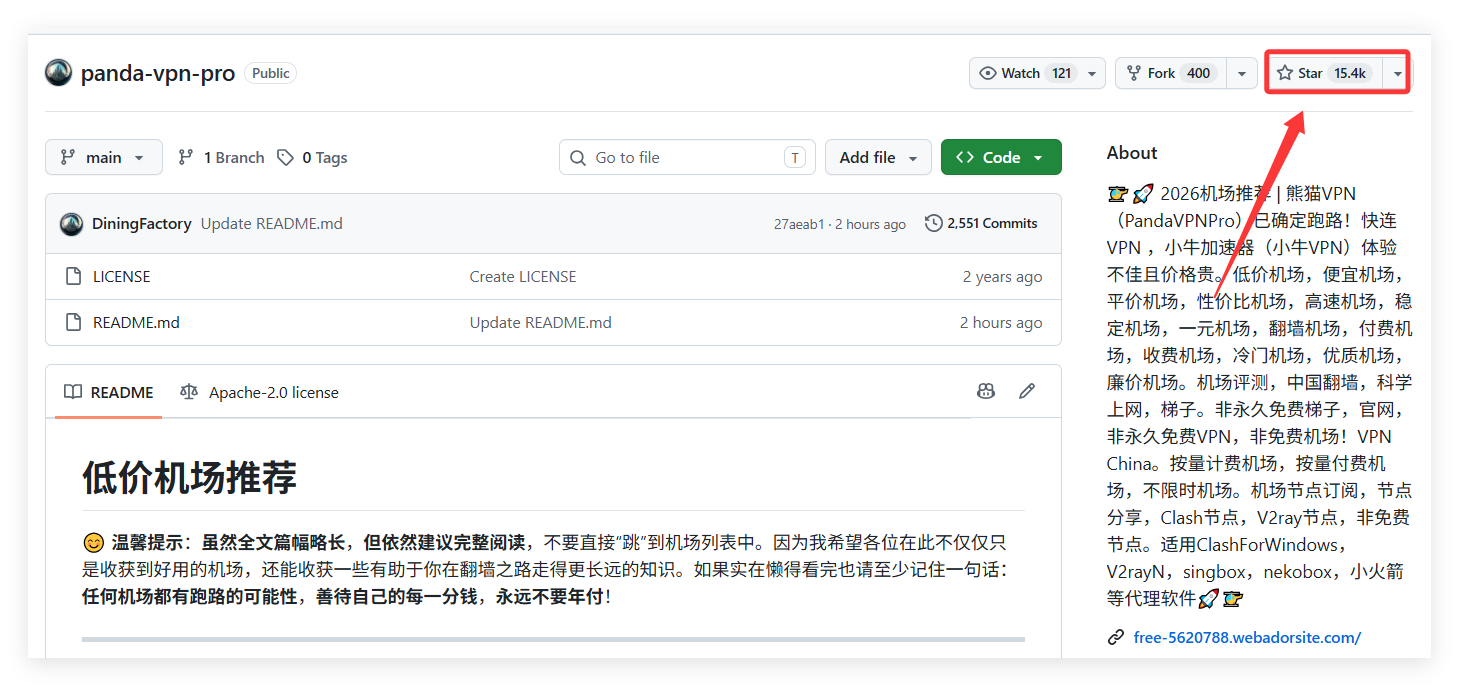
Task: View the 2,551 Commits history
Action: (x=982, y=223)
